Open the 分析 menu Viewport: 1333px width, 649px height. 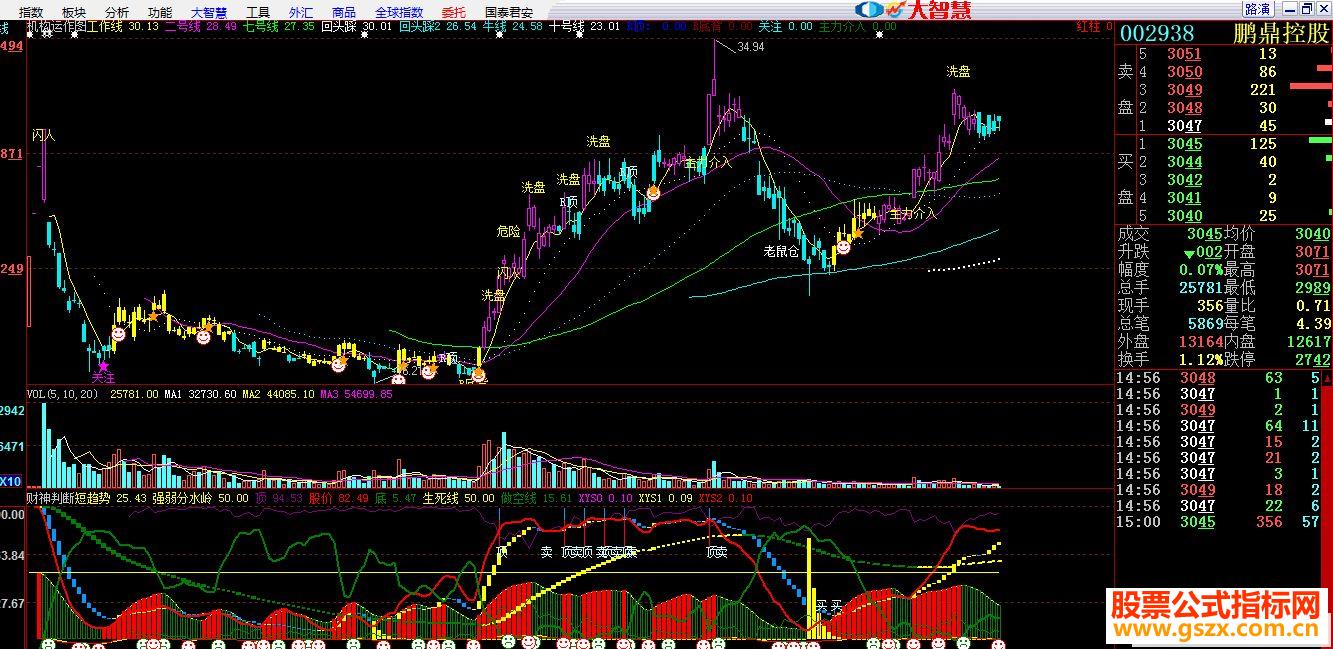[x=117, y=12]
